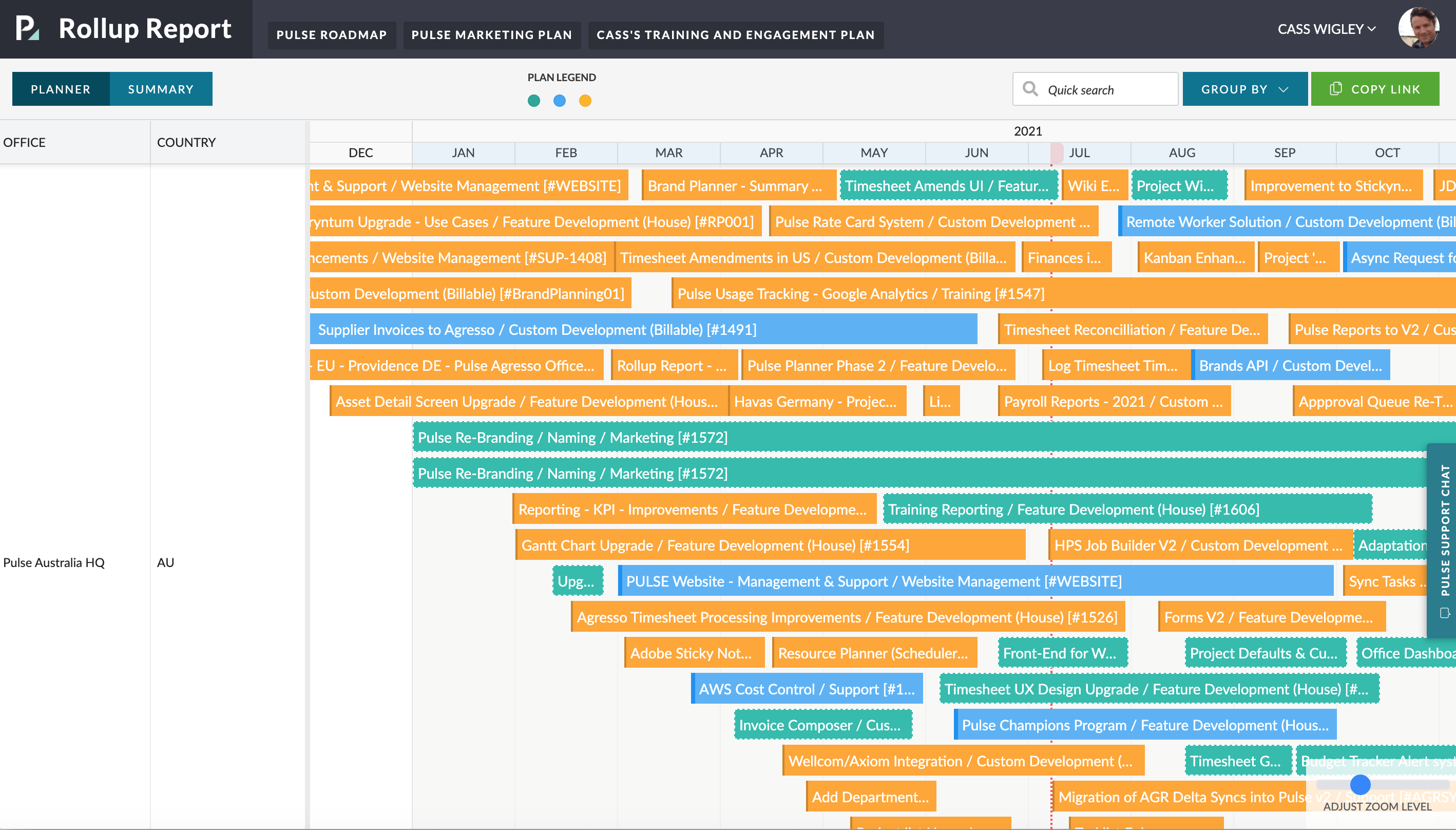Open Pulse Rate Card System bar

coord(934,222)
